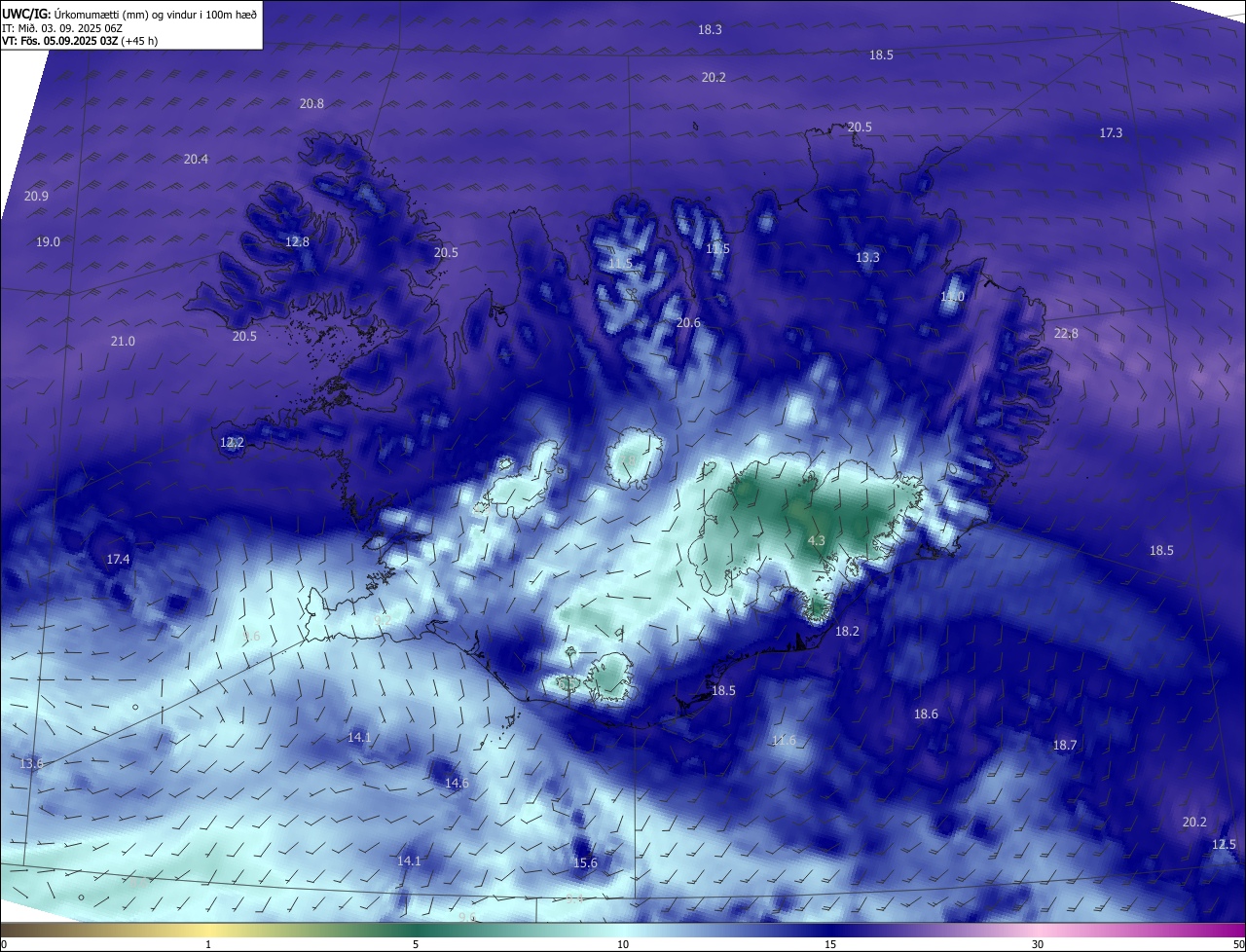Click the 11.6 value label
This screenshot has height=952, width=1246.
click(x=784, y=741)
